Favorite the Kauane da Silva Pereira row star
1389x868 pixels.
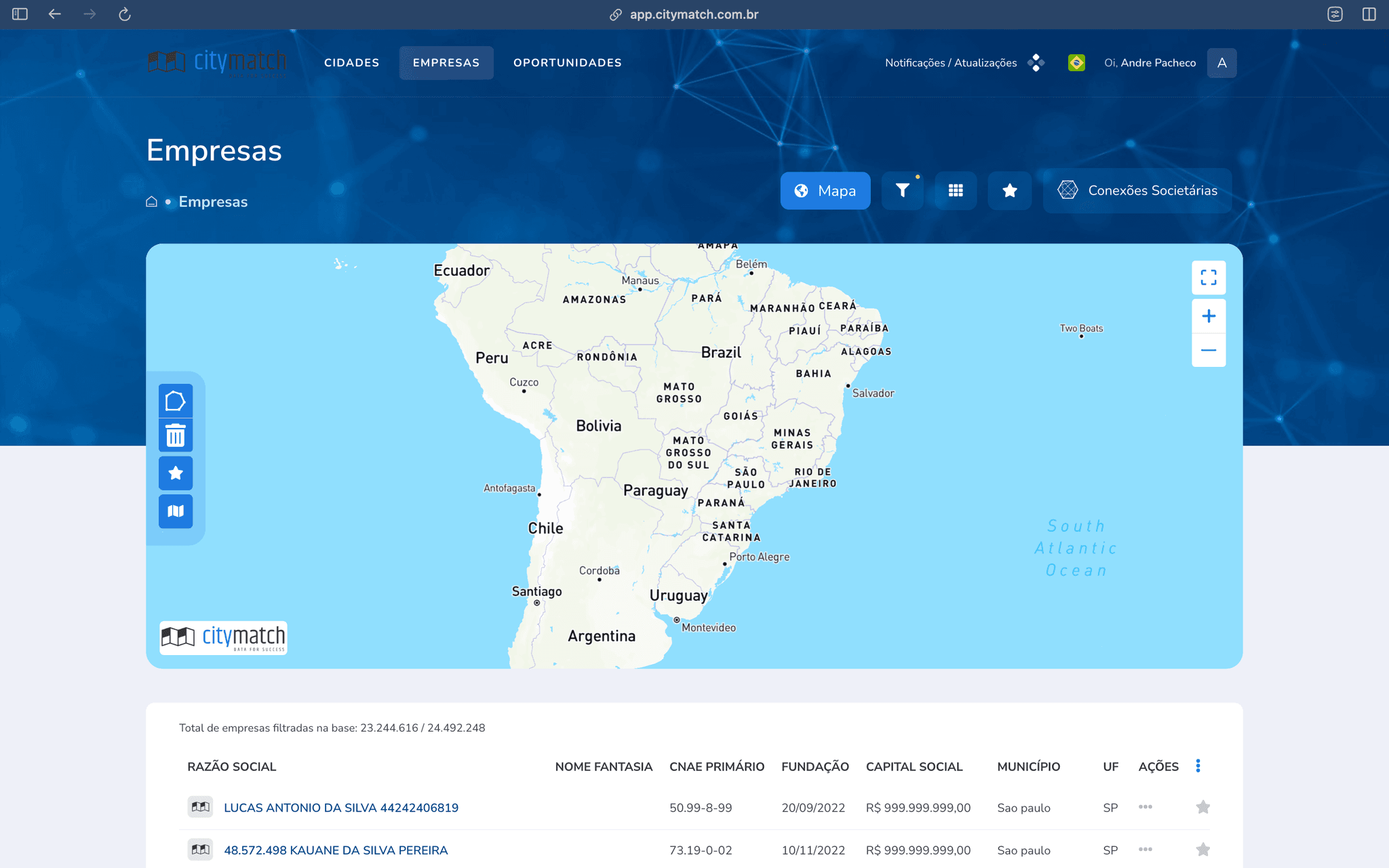click(1202, 850)
